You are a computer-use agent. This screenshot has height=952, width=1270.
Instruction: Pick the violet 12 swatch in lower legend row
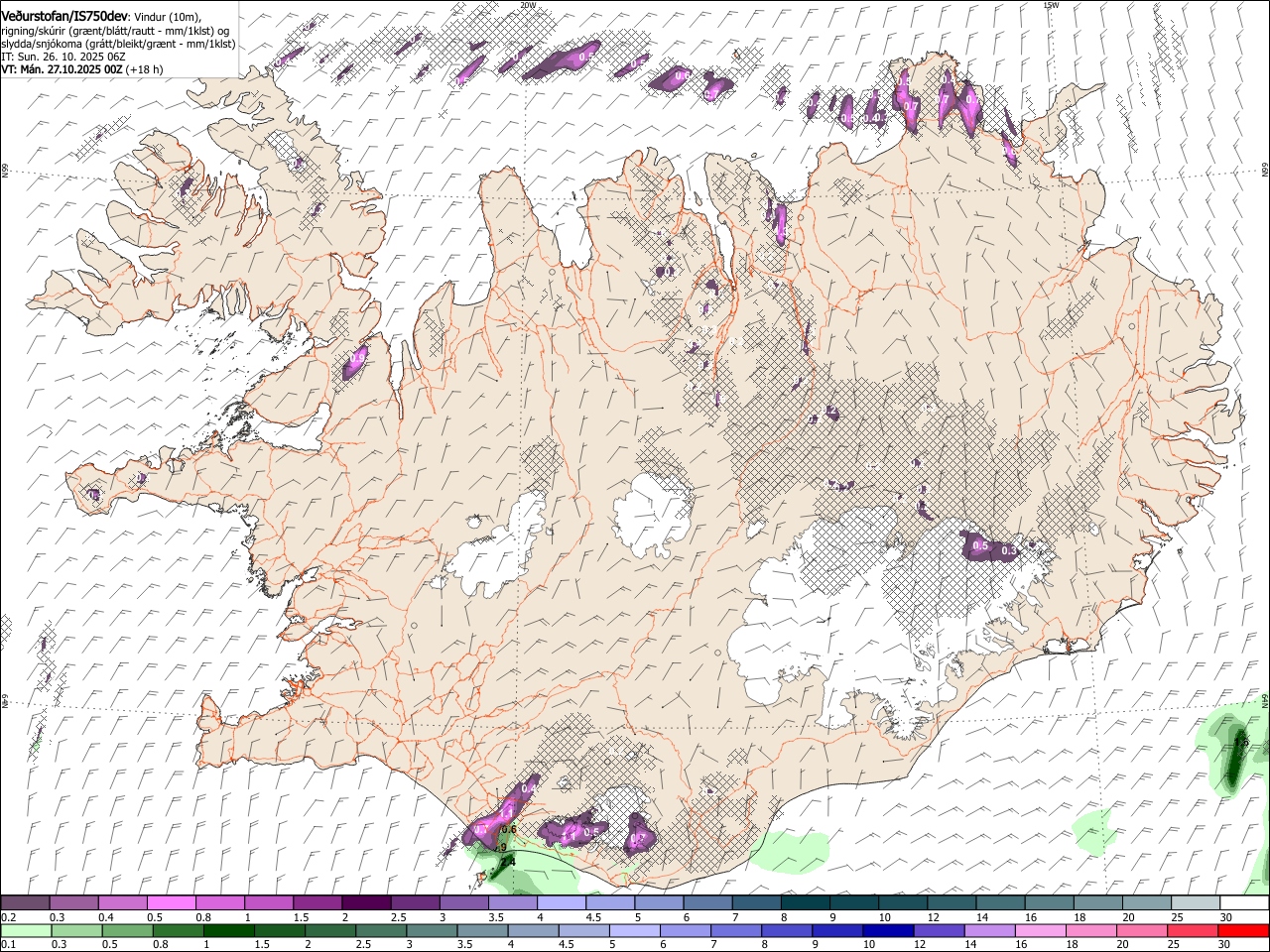pyautogui.click(x=939, y=930)
